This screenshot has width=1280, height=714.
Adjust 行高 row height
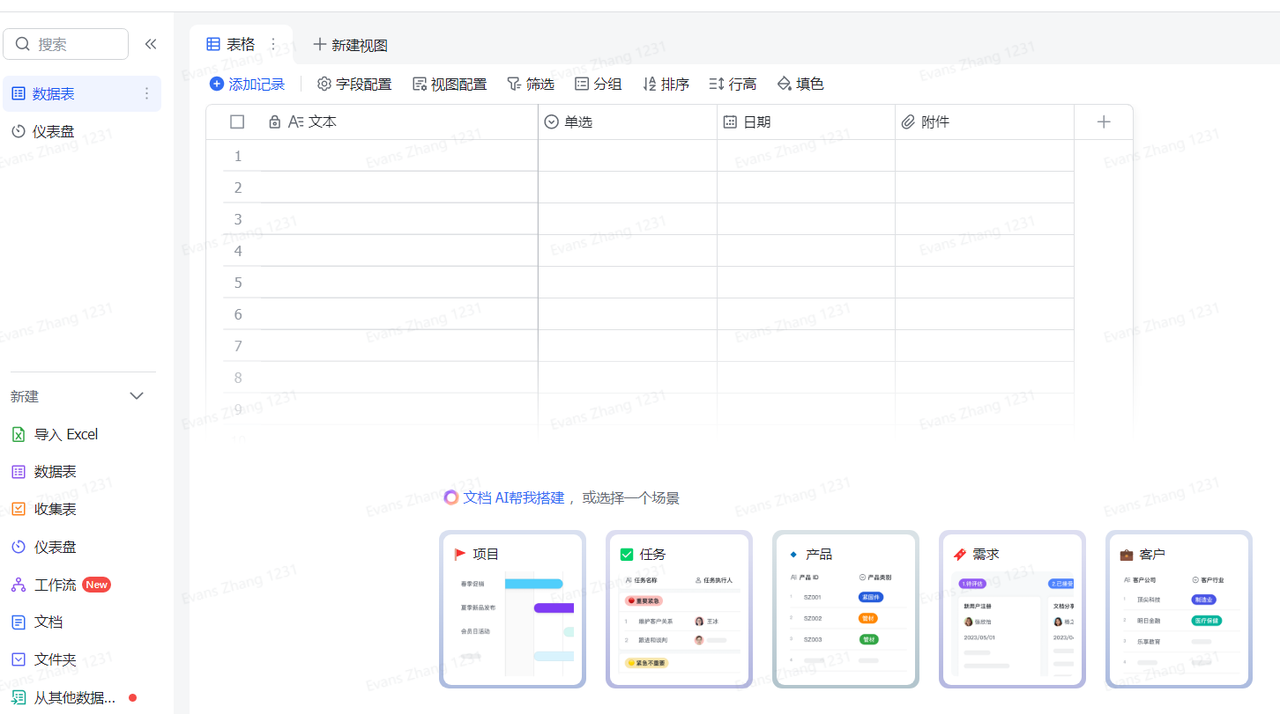point(732,84)
